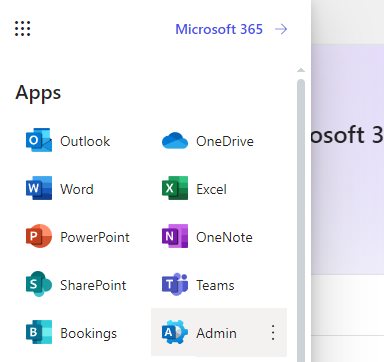The image size is (384, 362).
Task: Launch OneNote from its purple icon
Action: 175,236
